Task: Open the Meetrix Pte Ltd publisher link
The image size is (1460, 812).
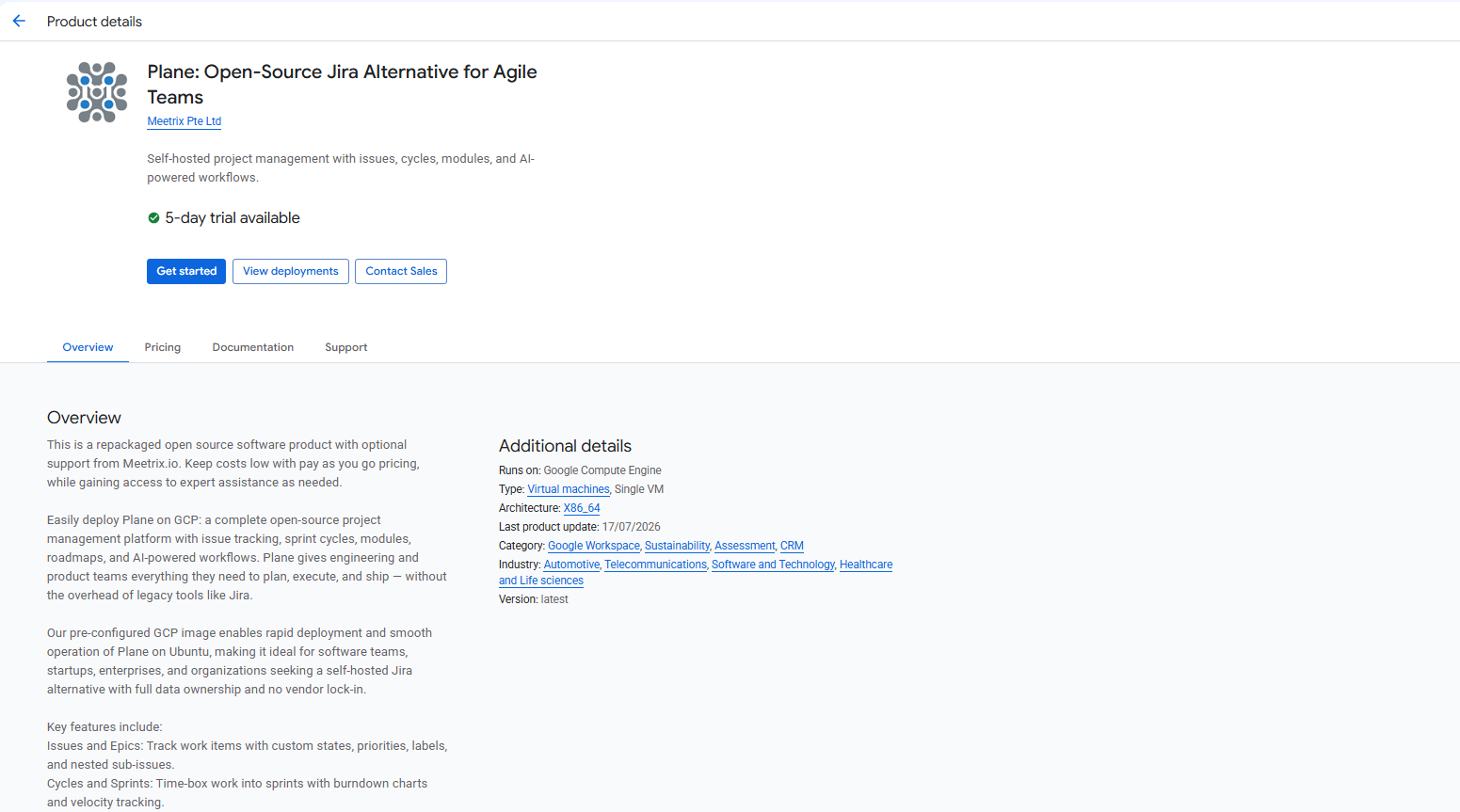Action: point(185,121)
